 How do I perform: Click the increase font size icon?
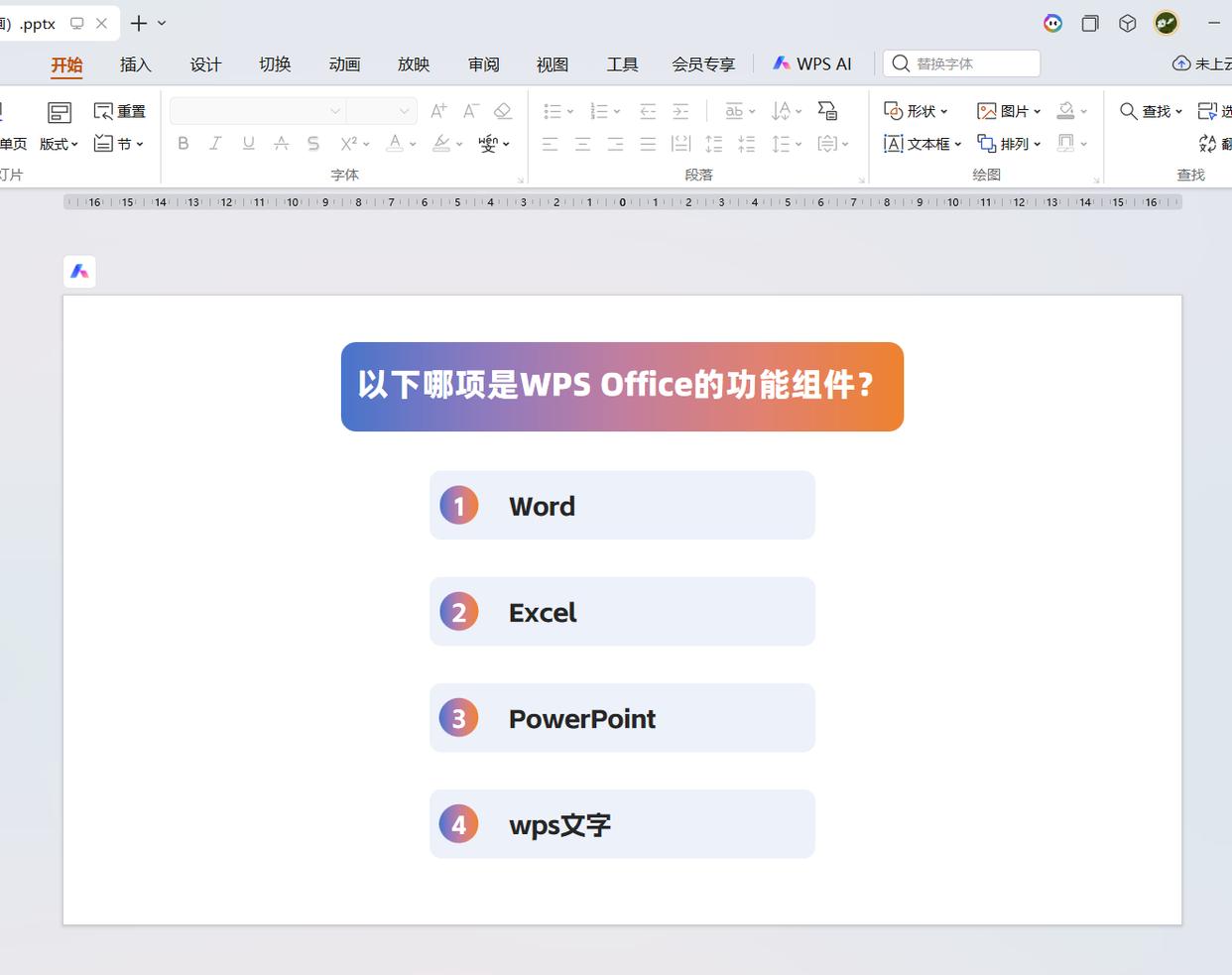tap(438, 111)
